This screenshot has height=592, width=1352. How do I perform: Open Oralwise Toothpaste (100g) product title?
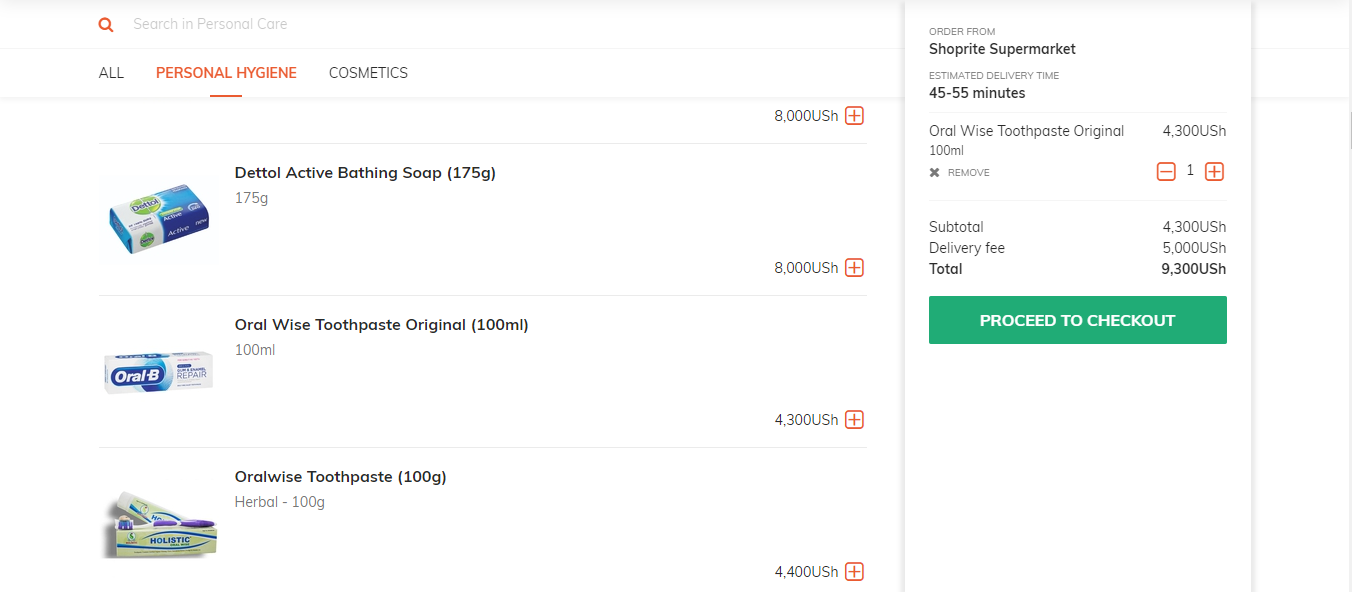[x=341, y=477]
